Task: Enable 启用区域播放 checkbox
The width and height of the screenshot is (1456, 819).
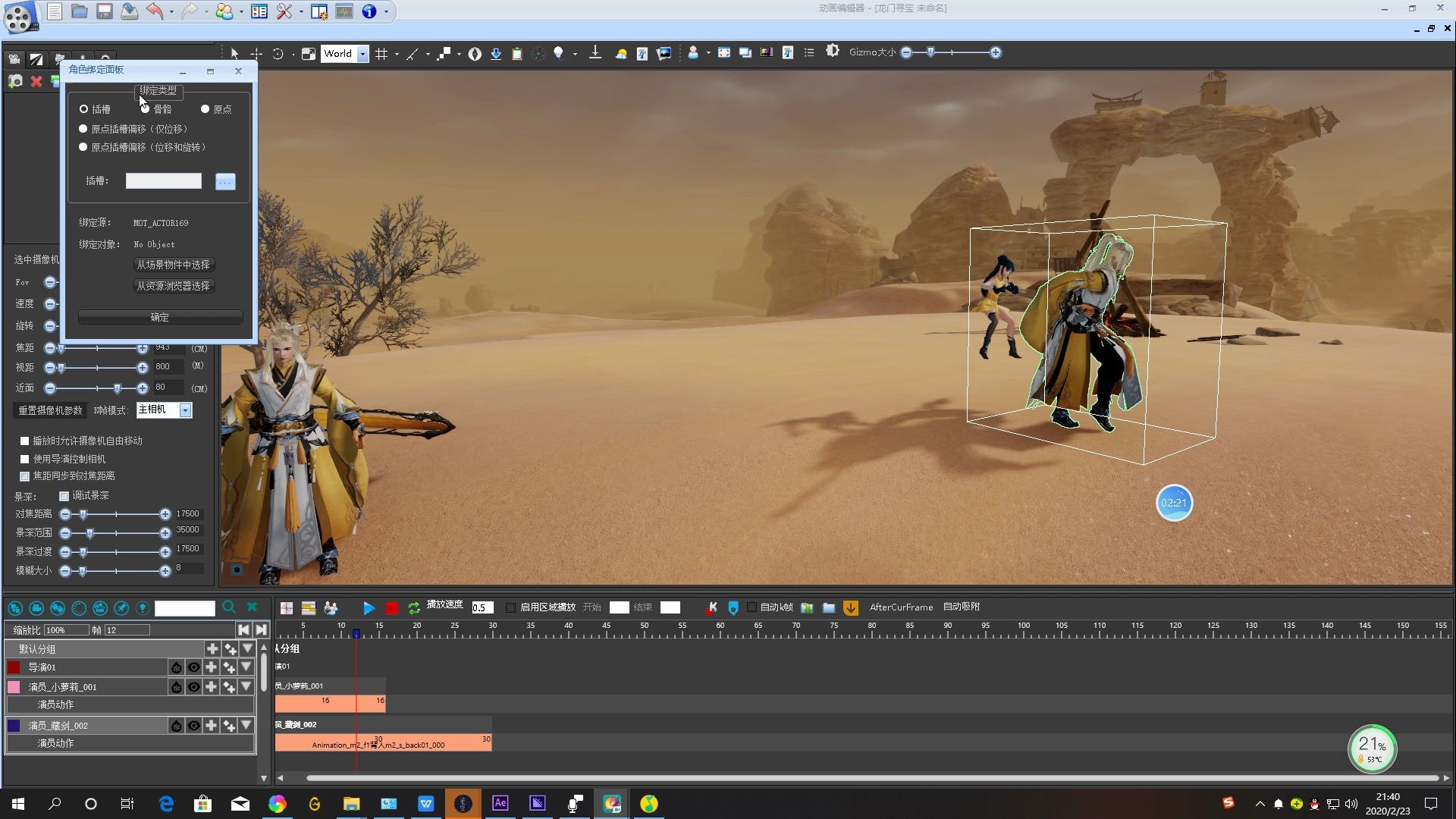Action: 511,607
